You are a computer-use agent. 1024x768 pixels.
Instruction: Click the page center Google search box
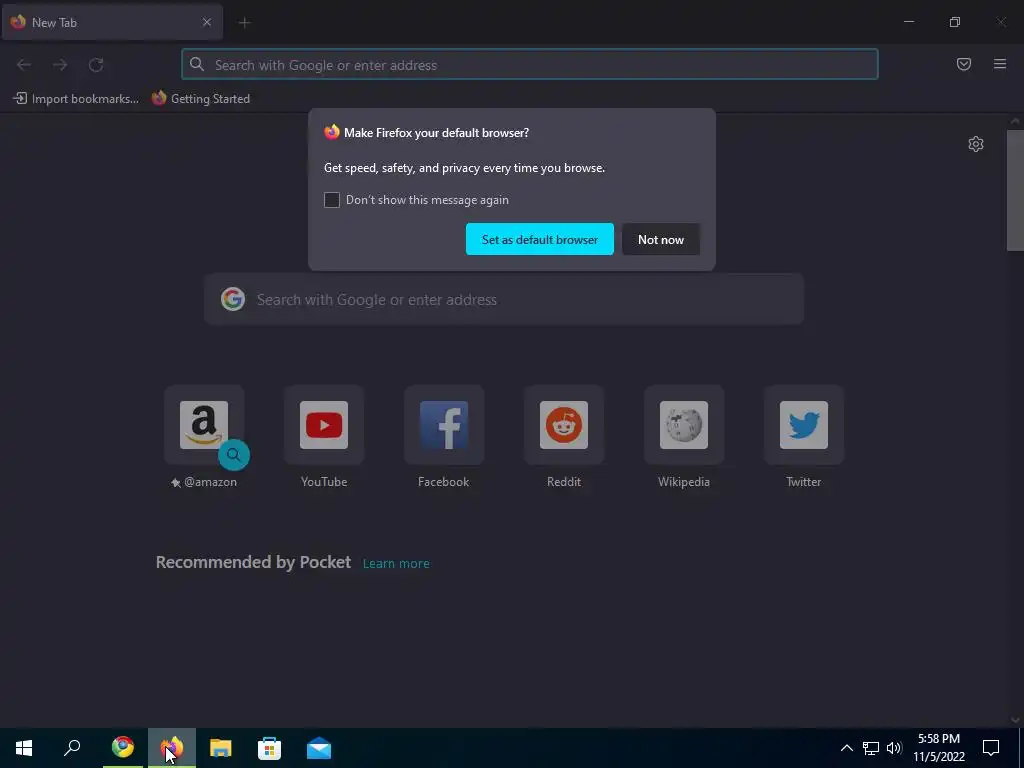(504, 299)
